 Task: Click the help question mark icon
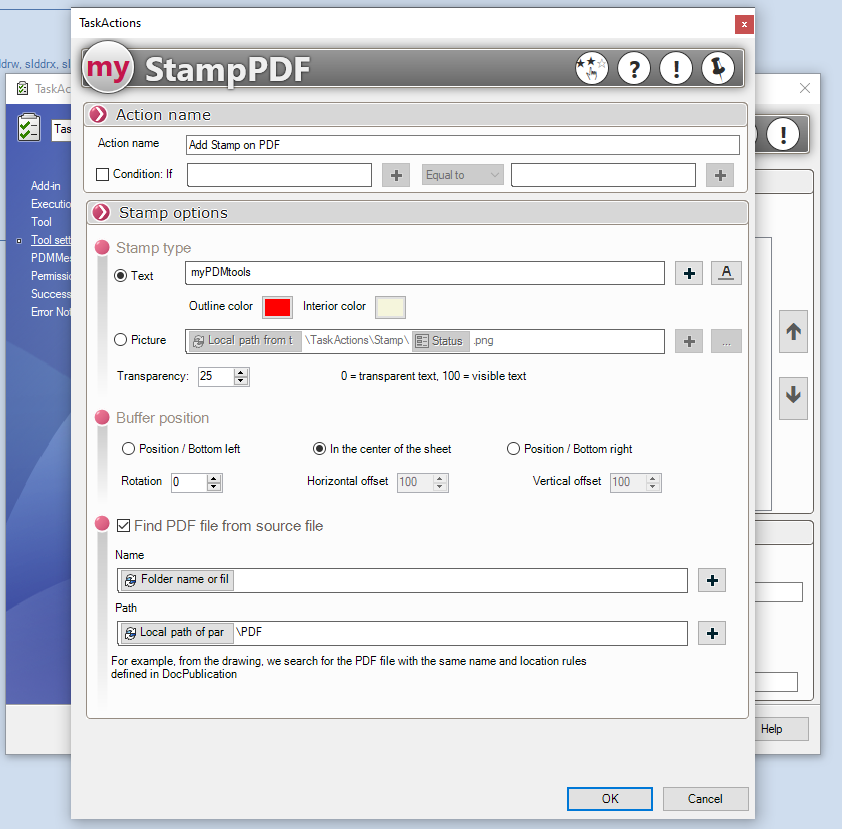tap(634, 68)
